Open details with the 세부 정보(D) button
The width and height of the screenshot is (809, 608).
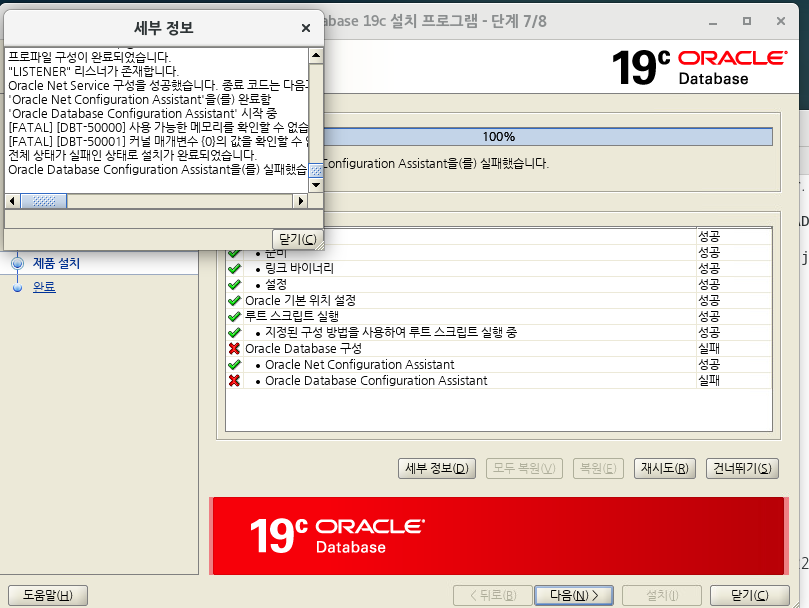(x=437, y=468)
